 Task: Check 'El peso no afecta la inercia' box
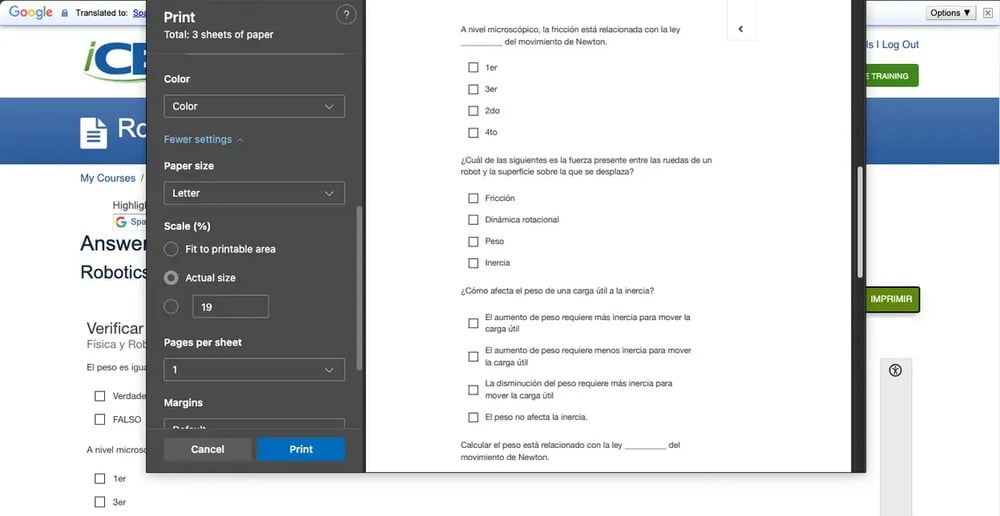coord(473,417)
